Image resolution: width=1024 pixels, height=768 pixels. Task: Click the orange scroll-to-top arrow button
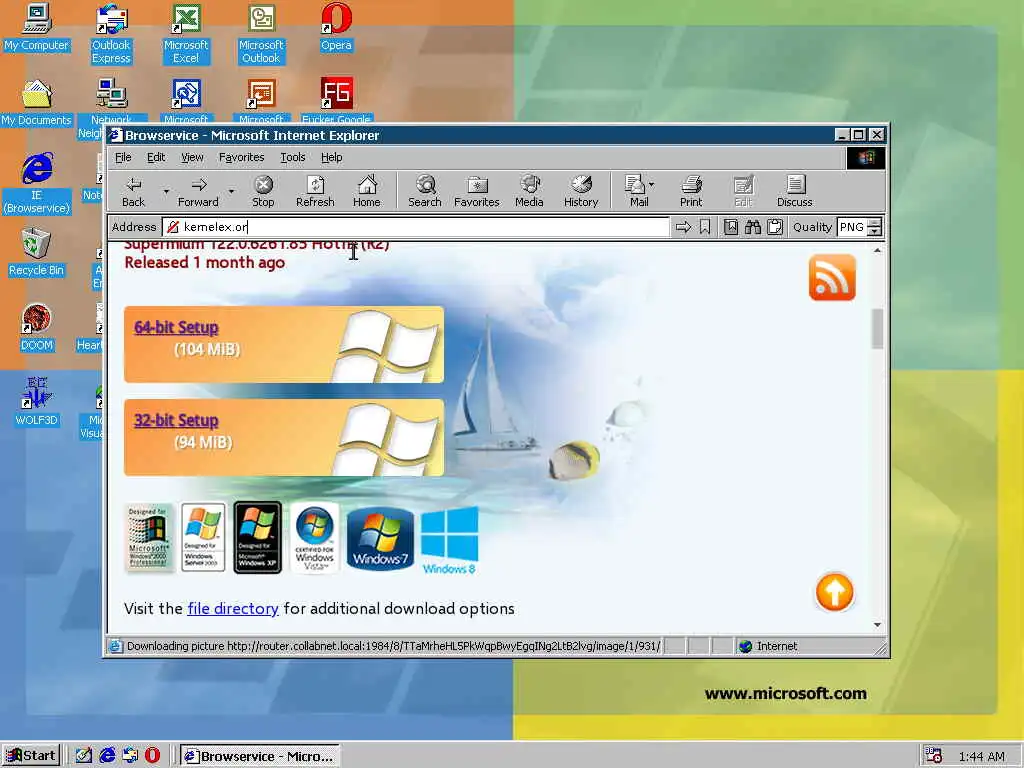(x=835, y=592)
